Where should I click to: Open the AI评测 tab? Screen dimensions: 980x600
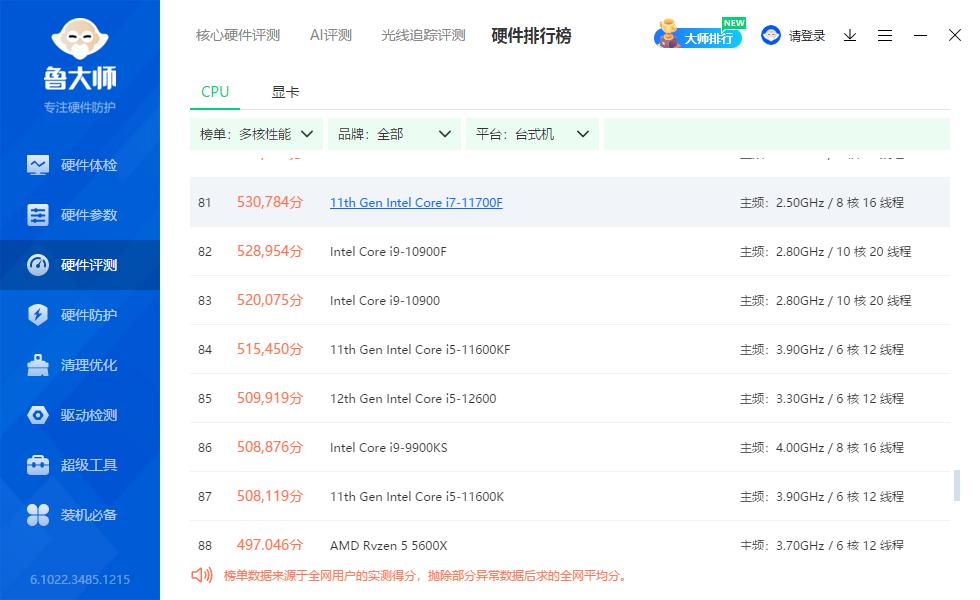330,34
